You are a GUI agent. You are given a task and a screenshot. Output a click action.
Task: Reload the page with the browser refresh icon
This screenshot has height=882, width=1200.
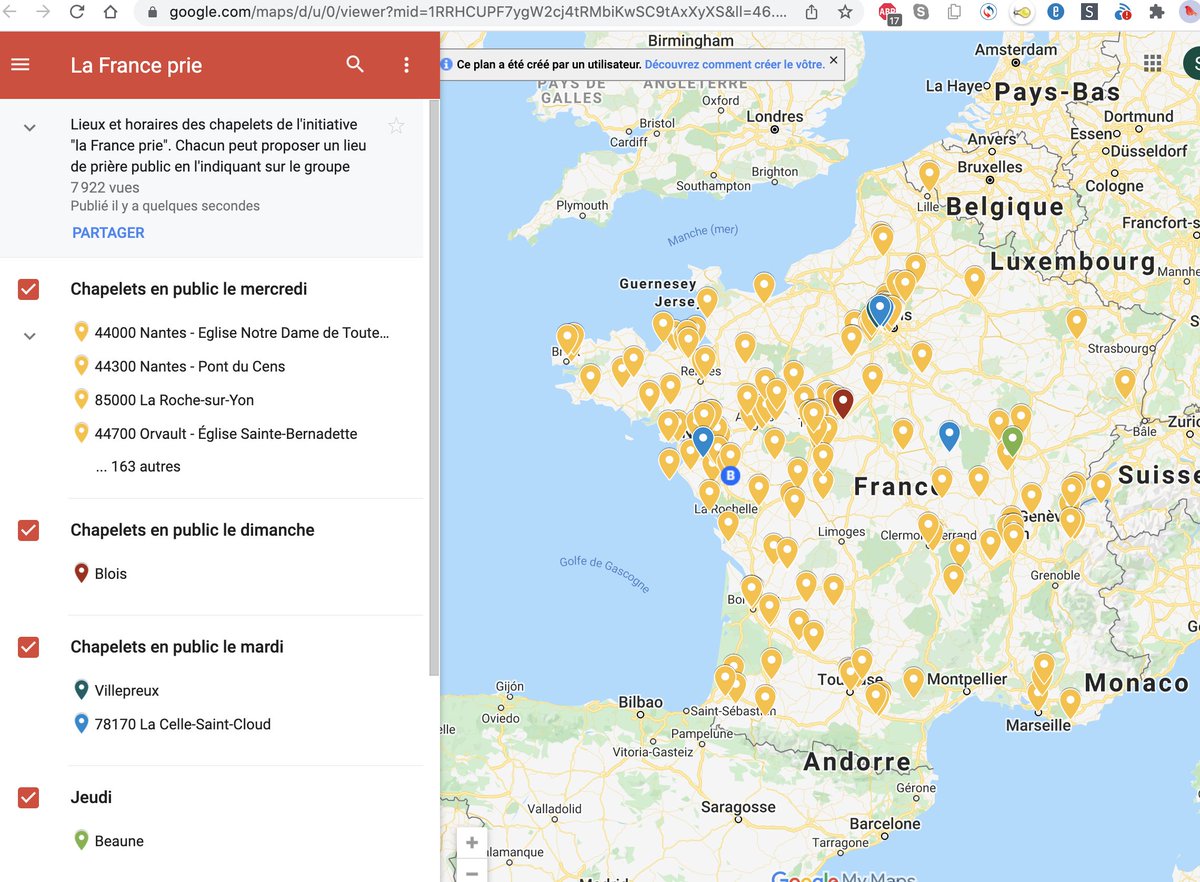[x=77, y=13]
